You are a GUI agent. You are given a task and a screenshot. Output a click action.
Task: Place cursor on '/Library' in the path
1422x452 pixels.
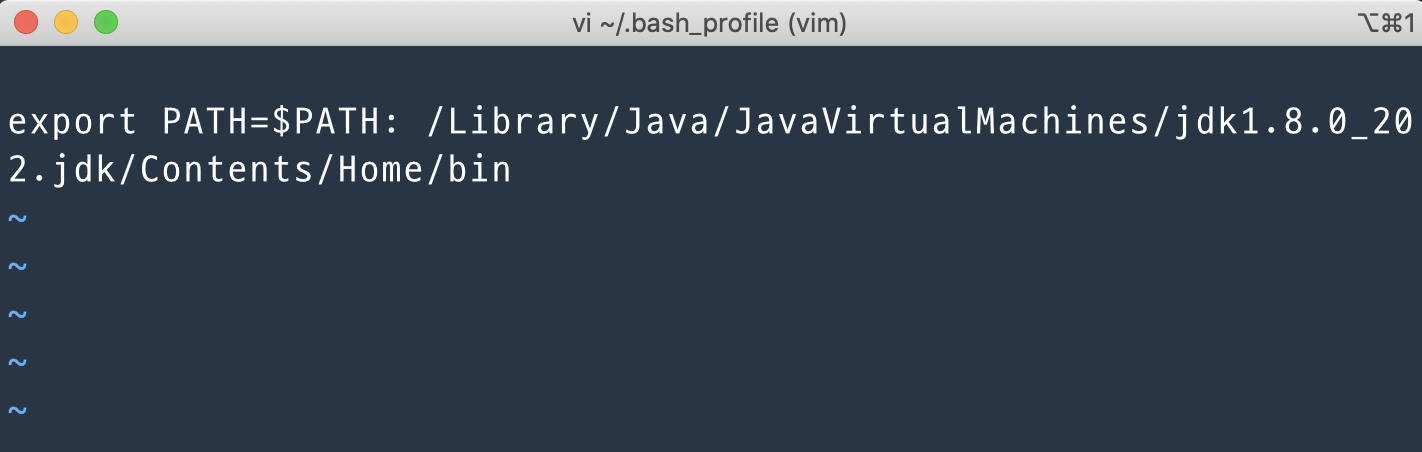pos(513,122)
